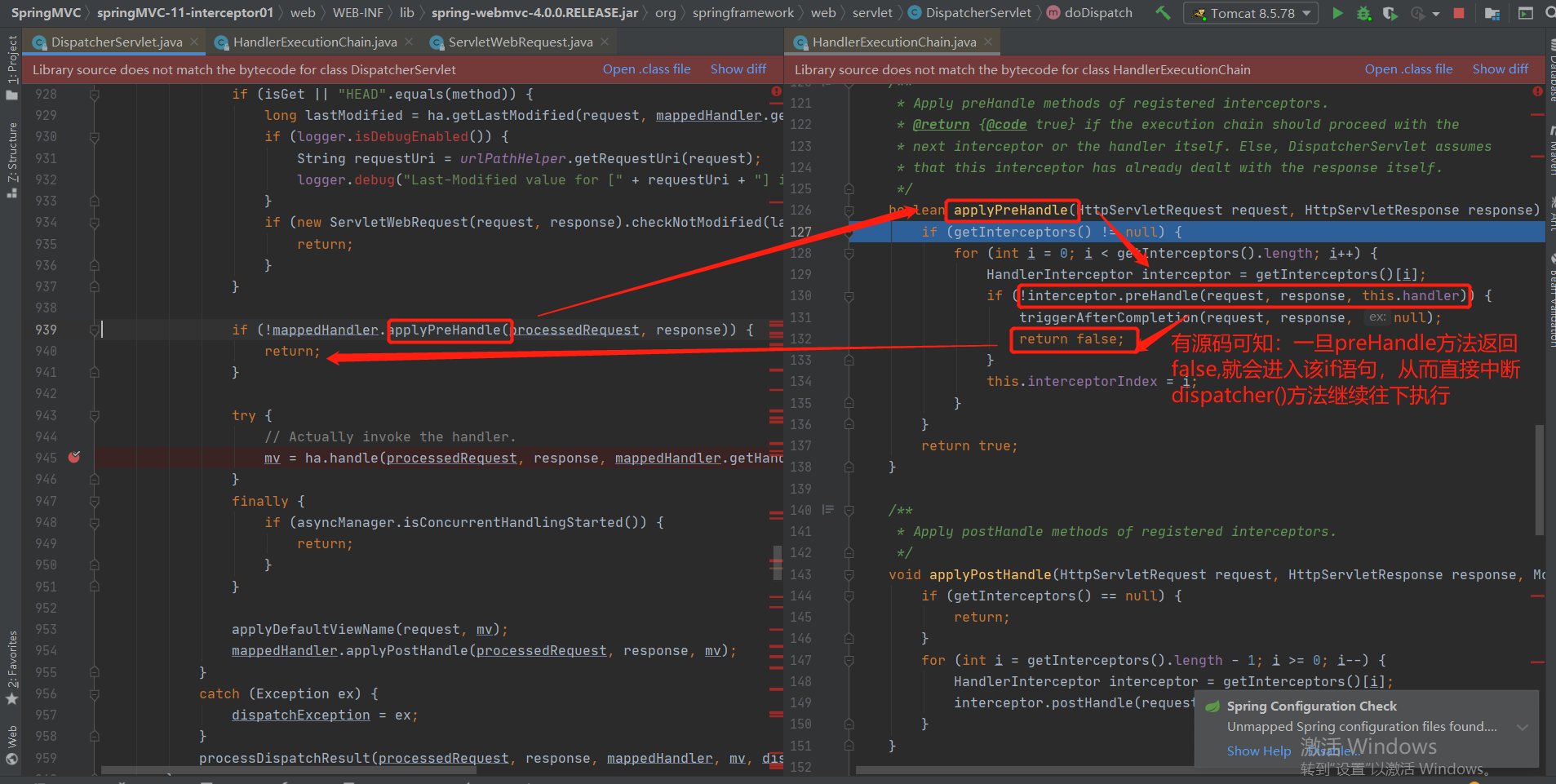Open the Tomcat 8.5.78 run configuration dropdown

tap(1251, 13)
